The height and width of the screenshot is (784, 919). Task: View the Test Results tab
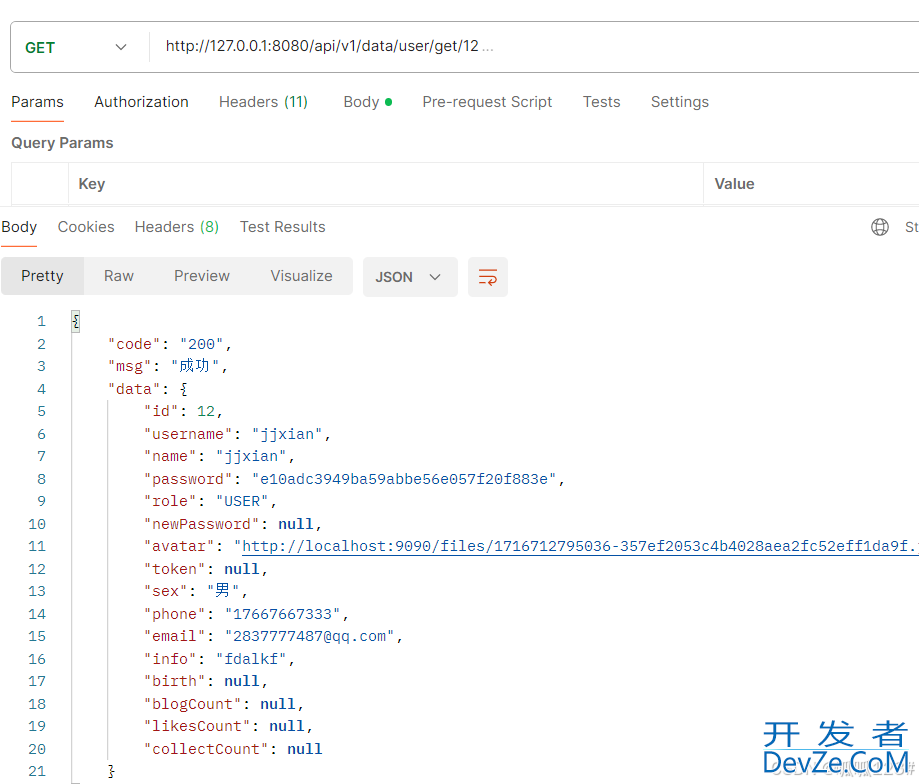click(282, 227)
